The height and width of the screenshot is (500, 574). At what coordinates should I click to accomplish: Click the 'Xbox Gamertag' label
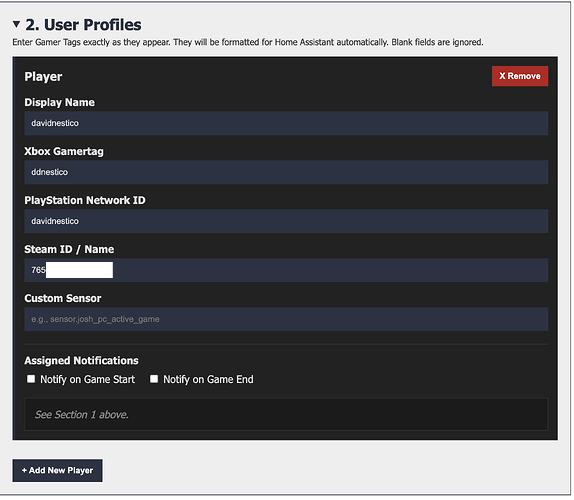coord(64,152)
